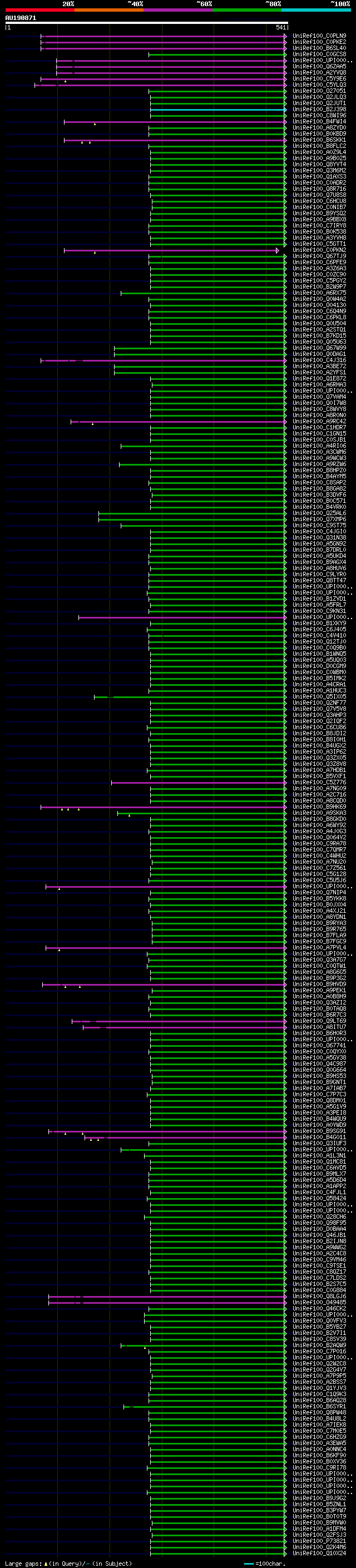Click hit label UniRef100_O49485
356x1568 pixels.
(x=319, y=1302)
